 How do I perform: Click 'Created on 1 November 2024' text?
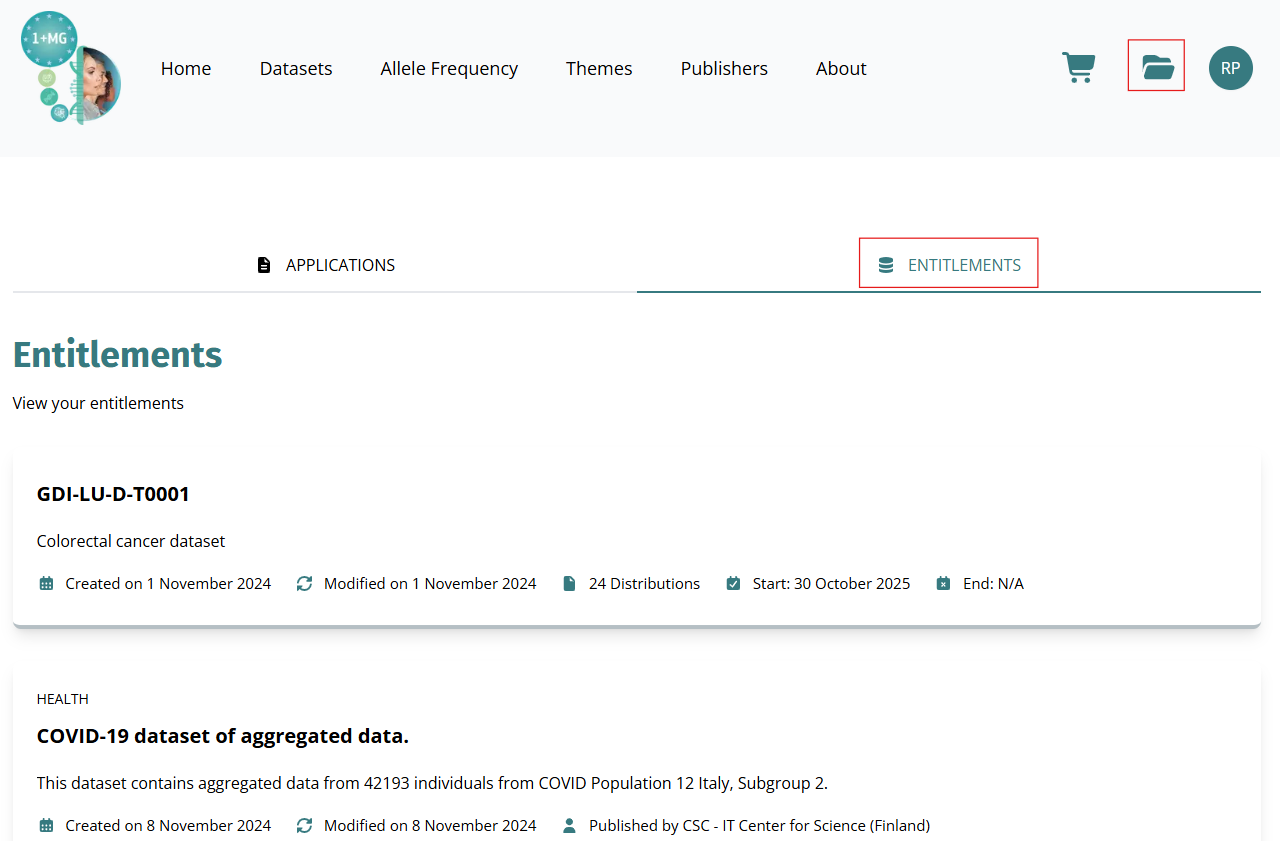click(168, 583)
